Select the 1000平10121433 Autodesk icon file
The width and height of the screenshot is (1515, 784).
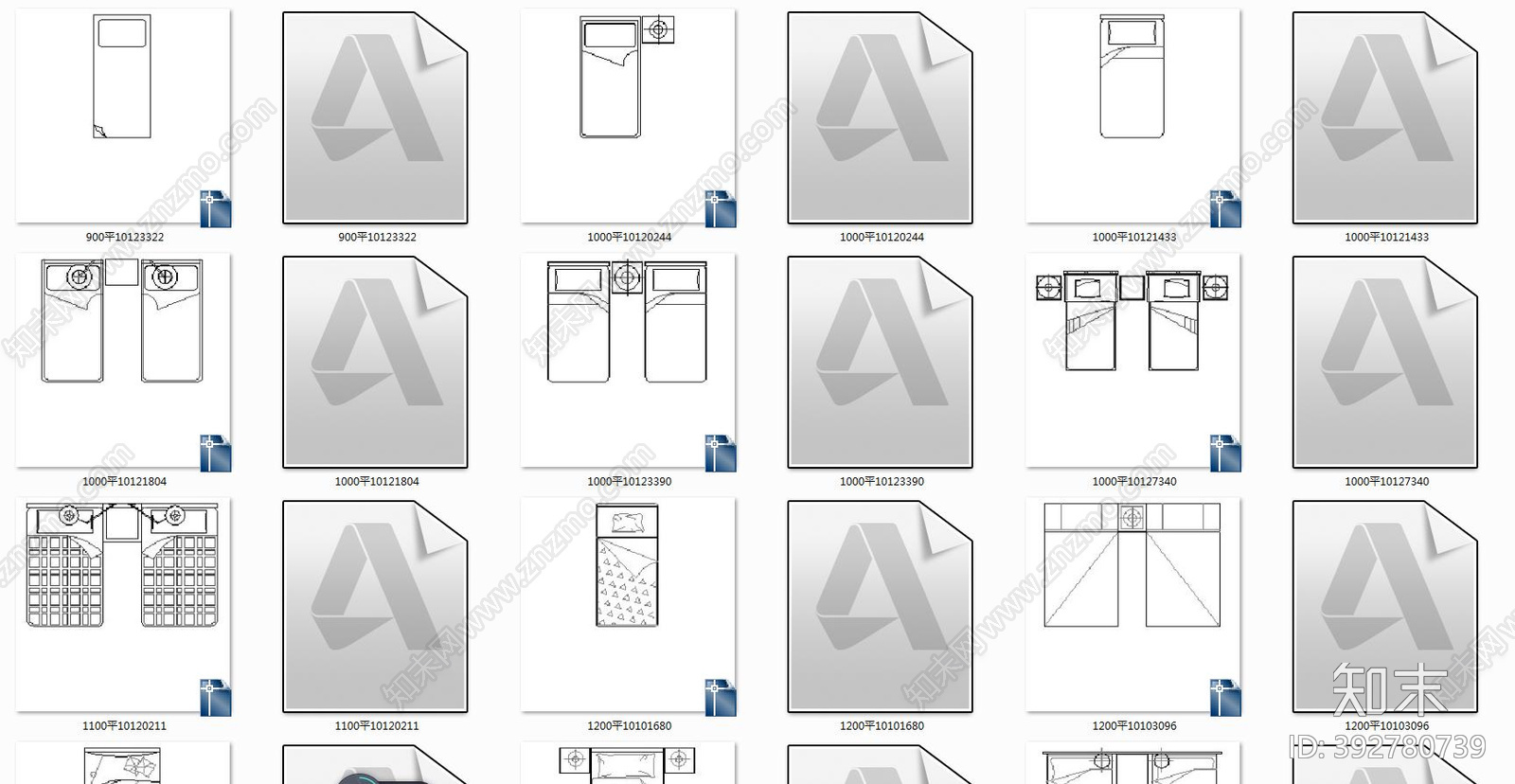(x=1386, y=117)
